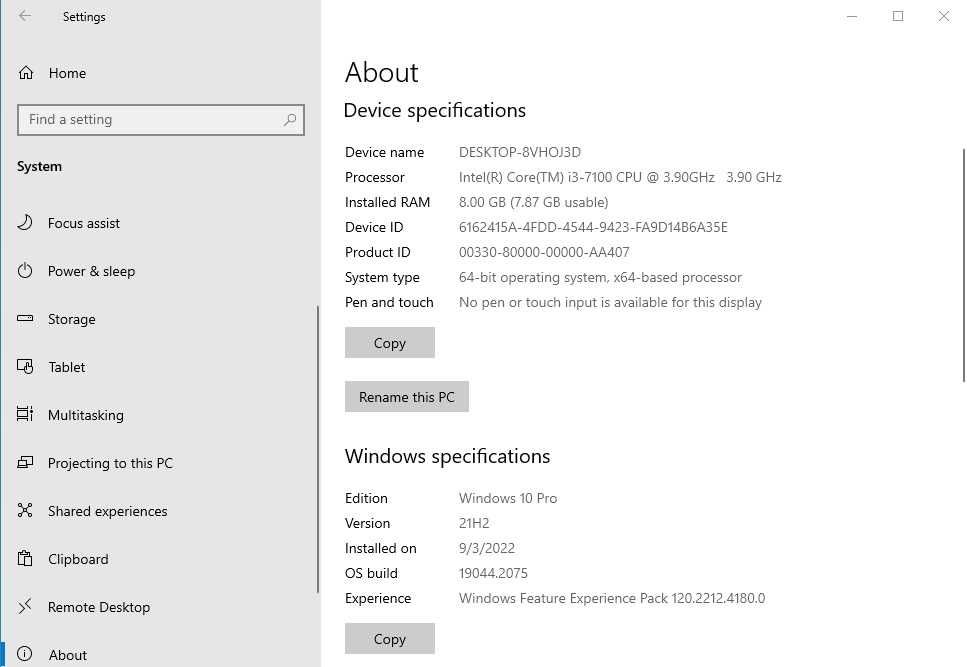
Task: Click the back arrow in Settings header
Action: coord(25,16)
